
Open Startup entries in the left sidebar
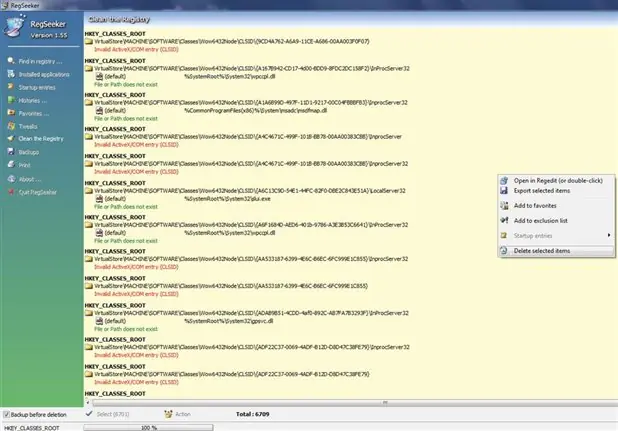37,87
